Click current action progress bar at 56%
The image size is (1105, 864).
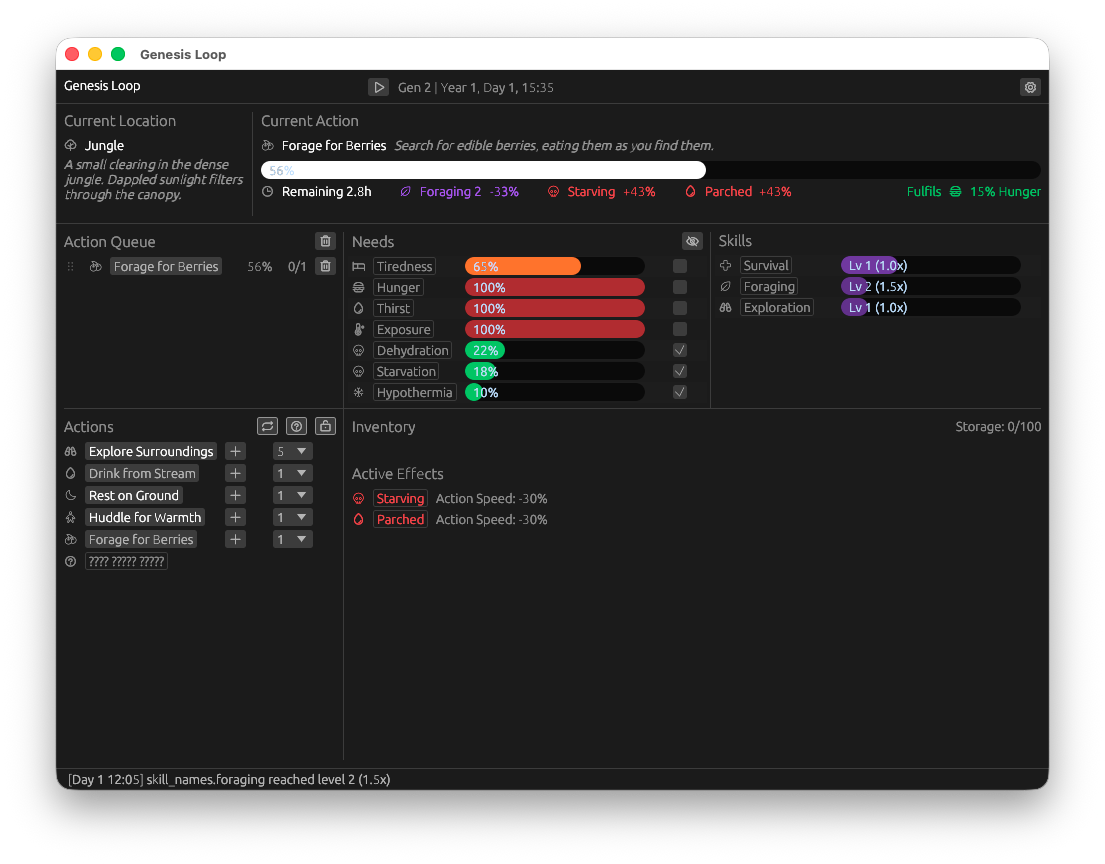click(650, 170)
